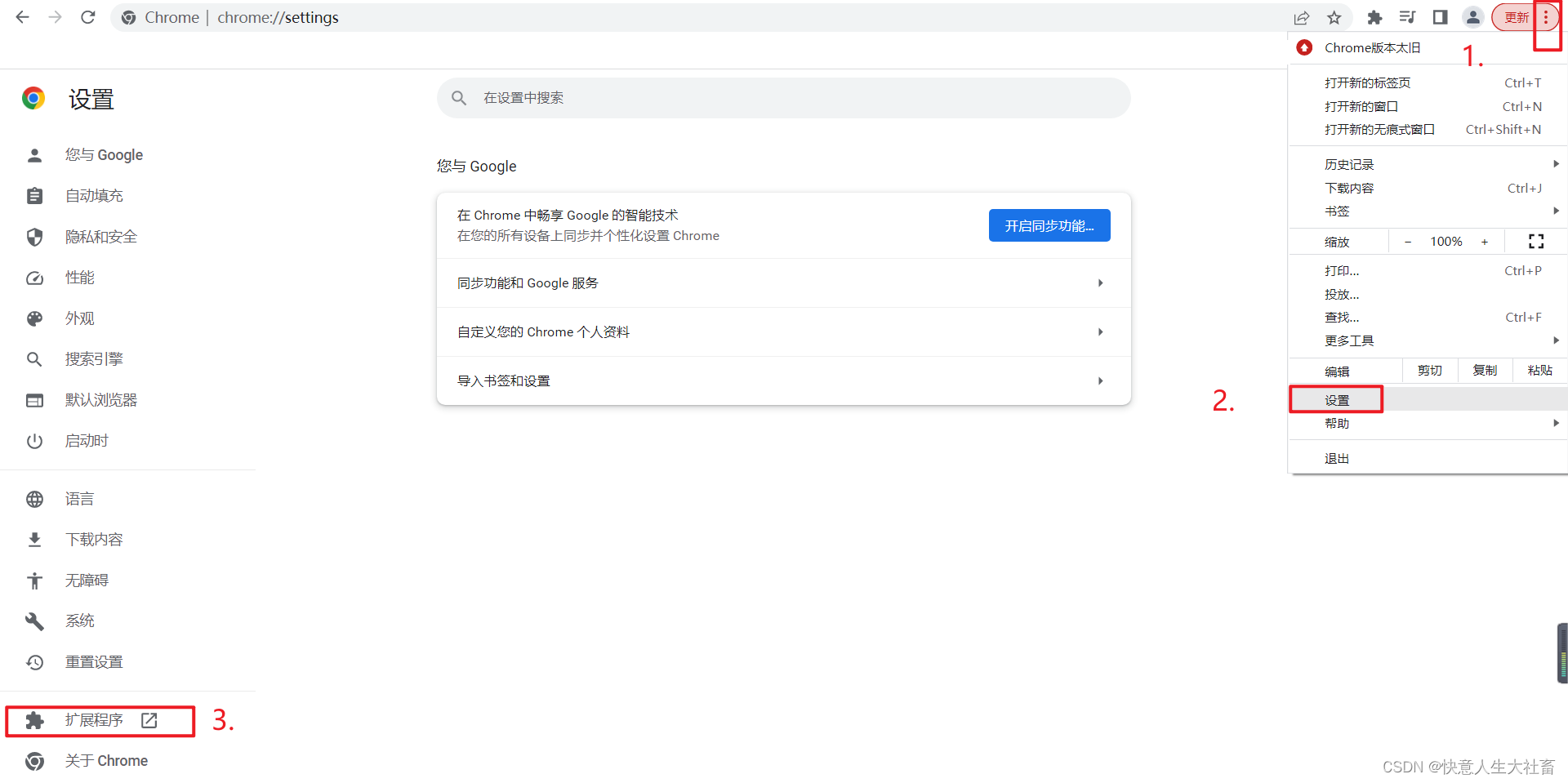Image resolution: width=1568 pixels, height=783 pixels.
Task: Click the three-dot Chrome menu icon
Action: tap(1546, 17)
